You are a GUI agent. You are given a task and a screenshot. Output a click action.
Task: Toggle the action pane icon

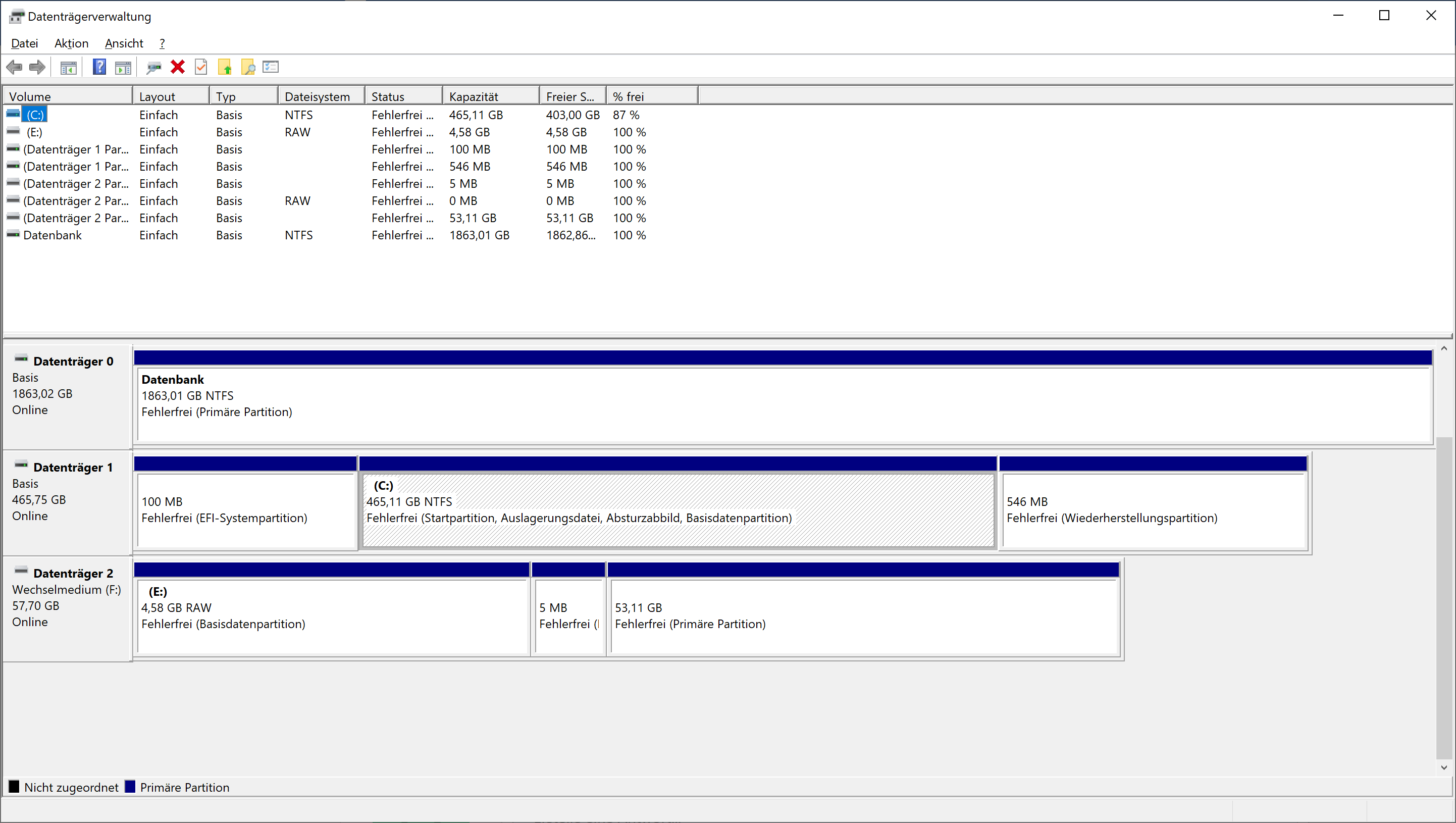coord(123,67)
